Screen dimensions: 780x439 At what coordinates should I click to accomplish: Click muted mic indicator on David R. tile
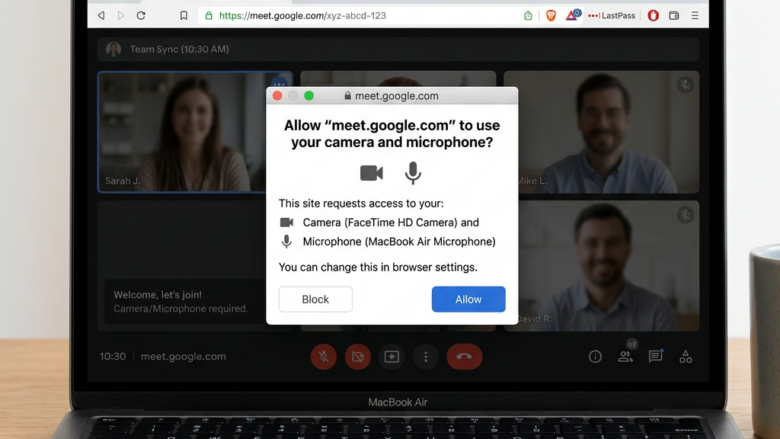(x=685, y=215)
